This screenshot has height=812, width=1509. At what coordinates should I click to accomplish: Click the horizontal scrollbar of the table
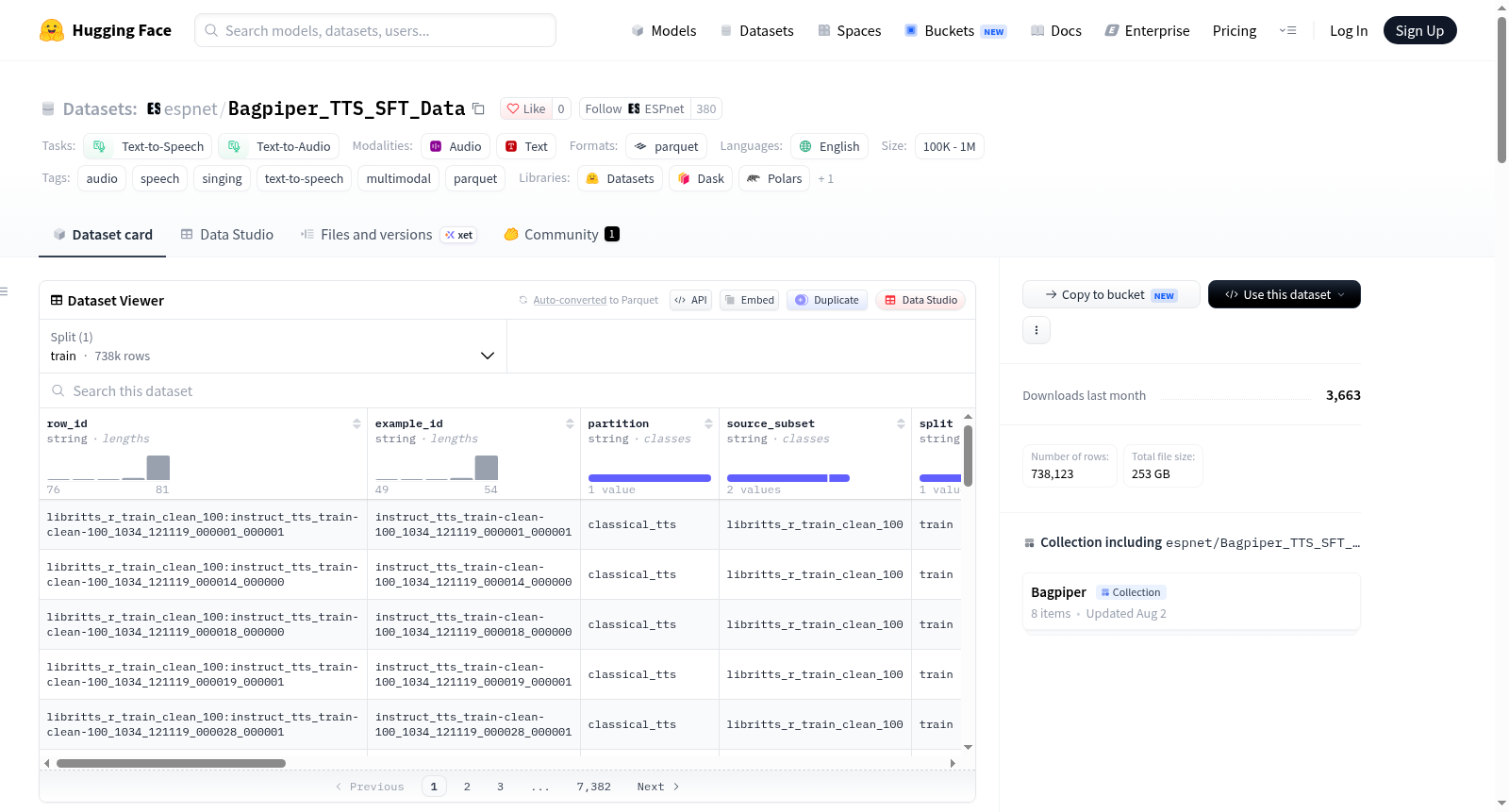click(x=171, y=763)
